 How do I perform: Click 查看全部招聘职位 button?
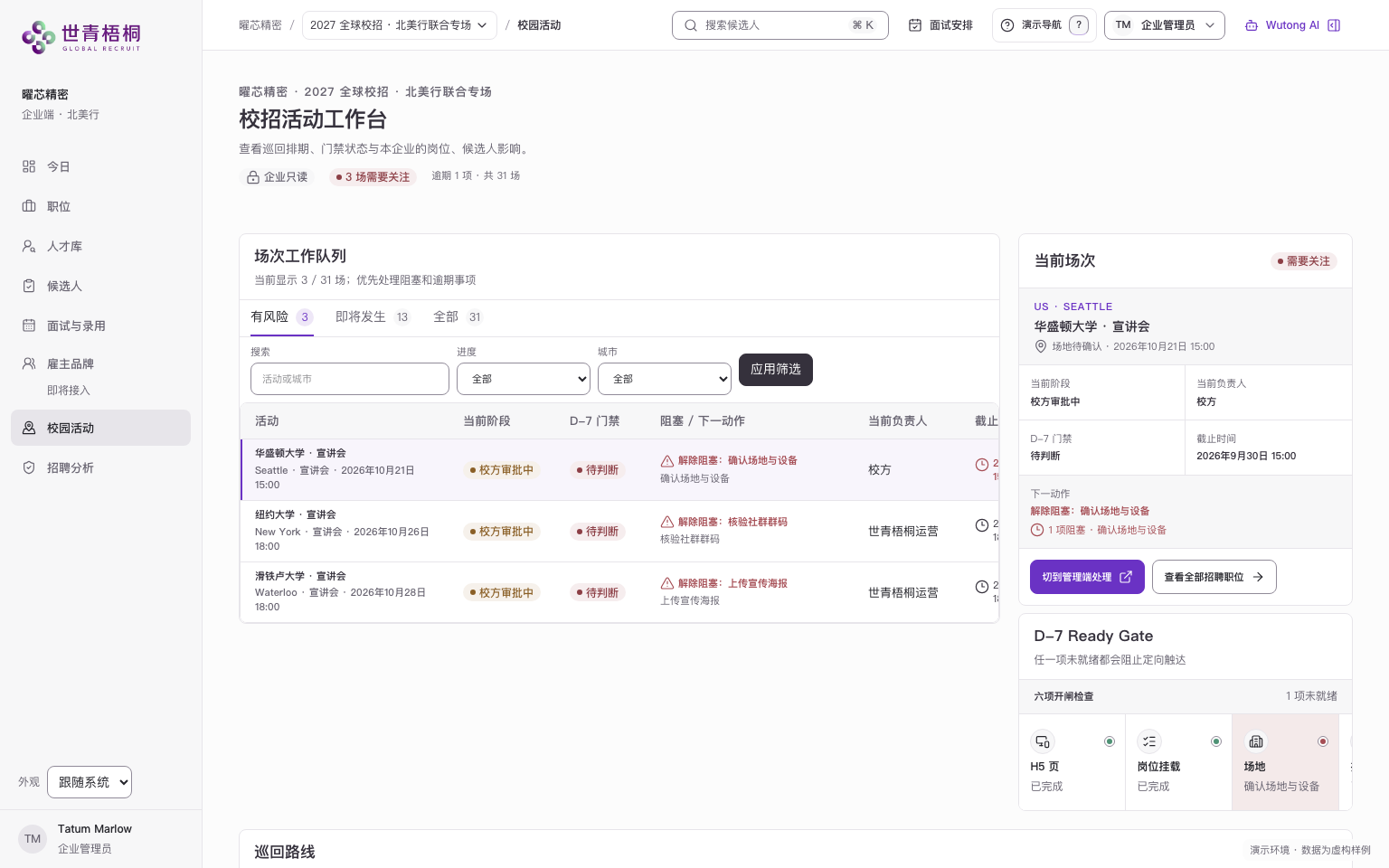1214,577
